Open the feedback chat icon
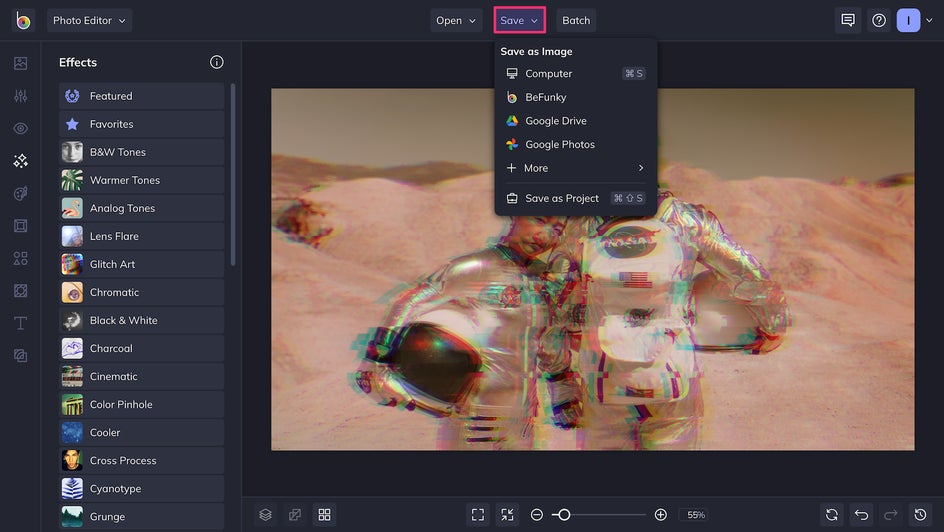 tap(848, 20)
